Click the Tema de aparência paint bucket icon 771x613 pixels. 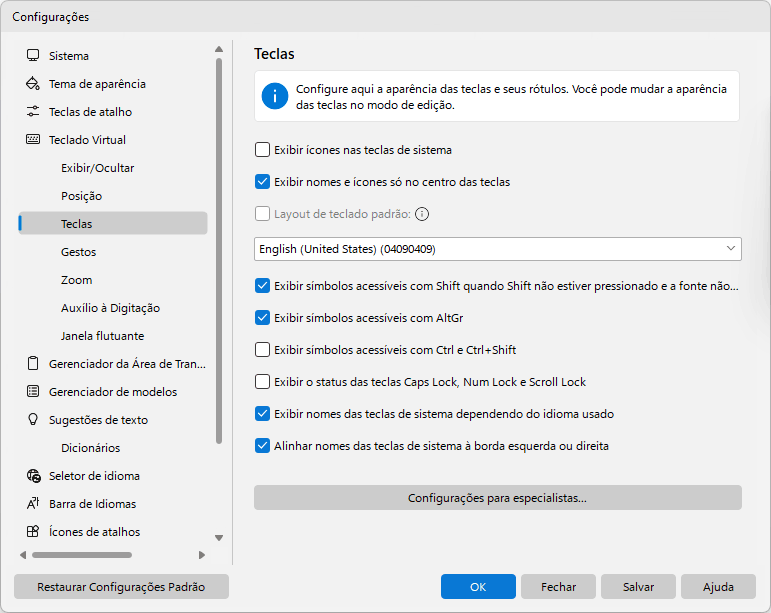33,84
